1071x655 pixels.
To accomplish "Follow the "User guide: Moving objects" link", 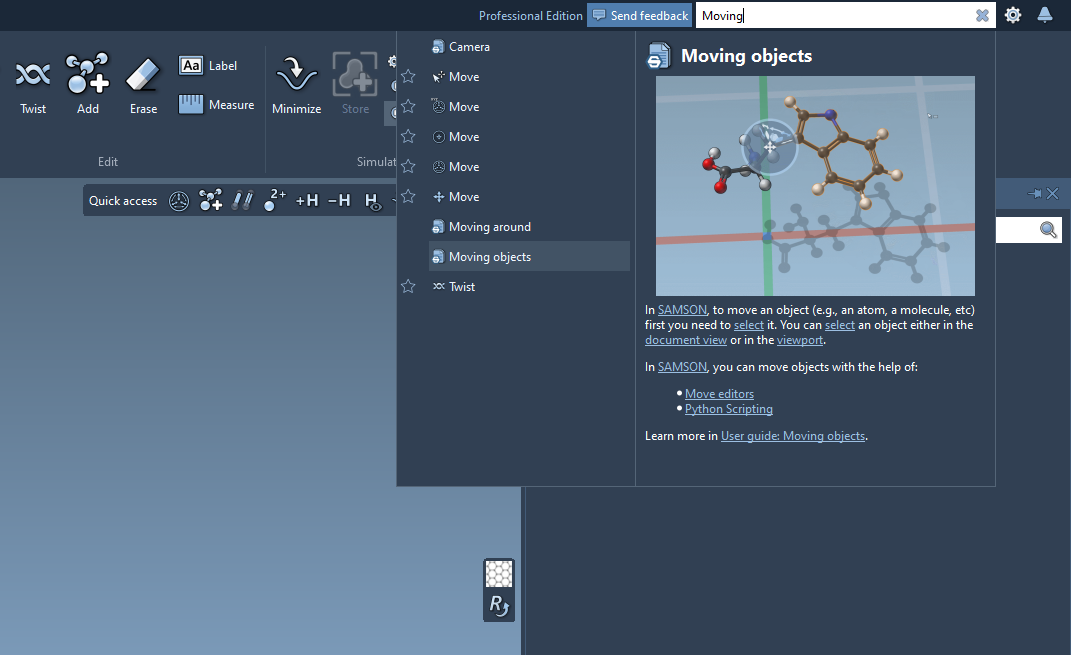I will pos(792,436).
